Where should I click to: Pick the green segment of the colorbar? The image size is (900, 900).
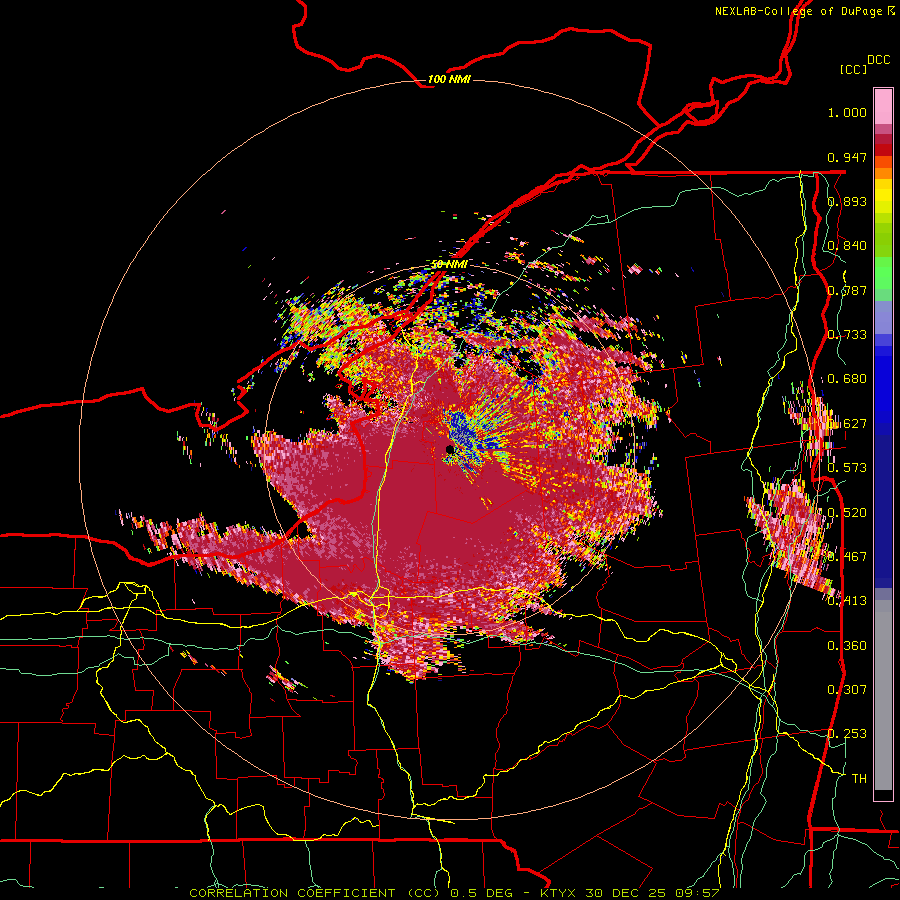tap(883, 273)
